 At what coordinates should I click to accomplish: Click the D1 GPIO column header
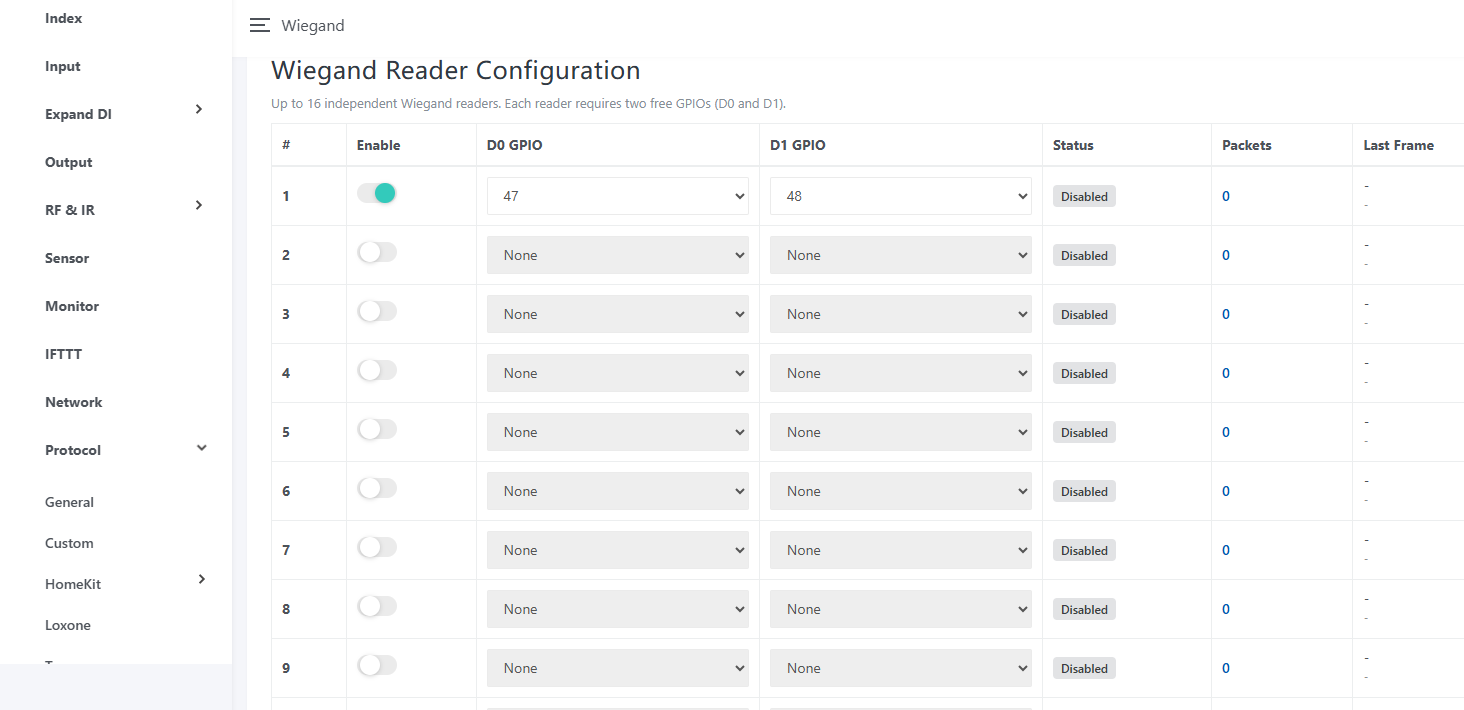(x=798, y=145)
